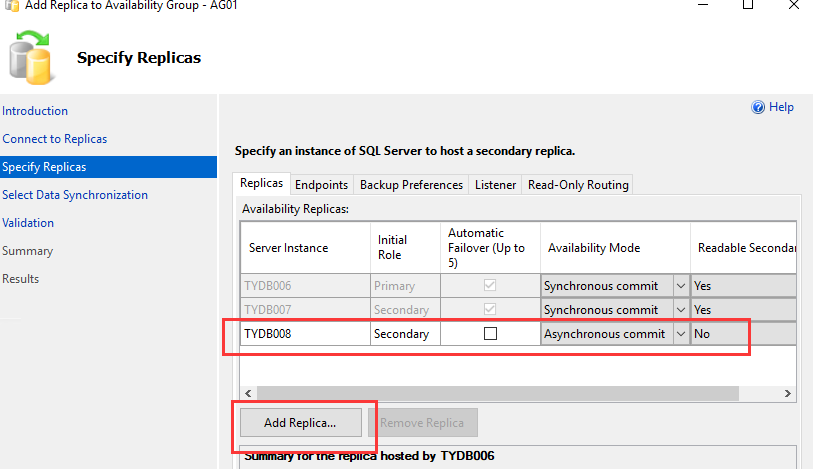Open Availability Mode dropdown for TYDB006
813x469 pixels.
tap(681, 286)
